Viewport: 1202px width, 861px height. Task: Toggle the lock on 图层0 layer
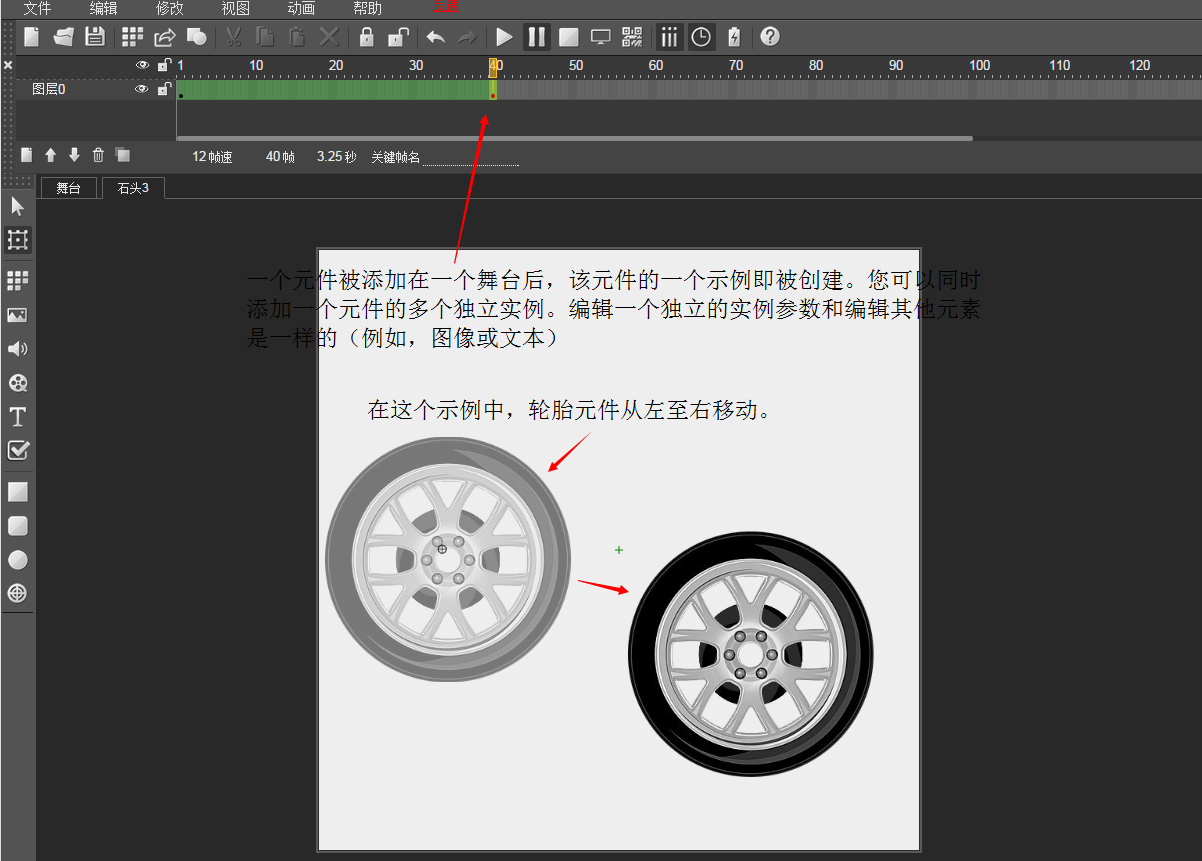pos(164,89)
